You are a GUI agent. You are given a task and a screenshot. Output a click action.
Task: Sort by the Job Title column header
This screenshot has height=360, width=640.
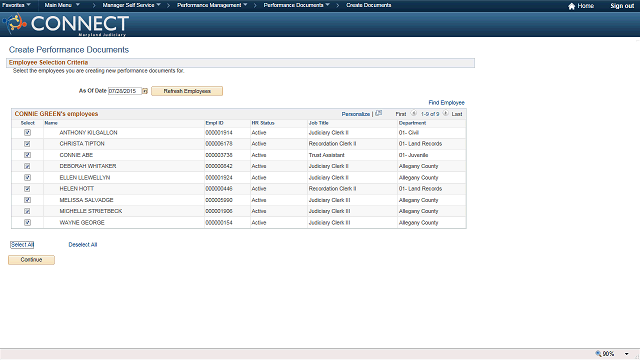318,123
